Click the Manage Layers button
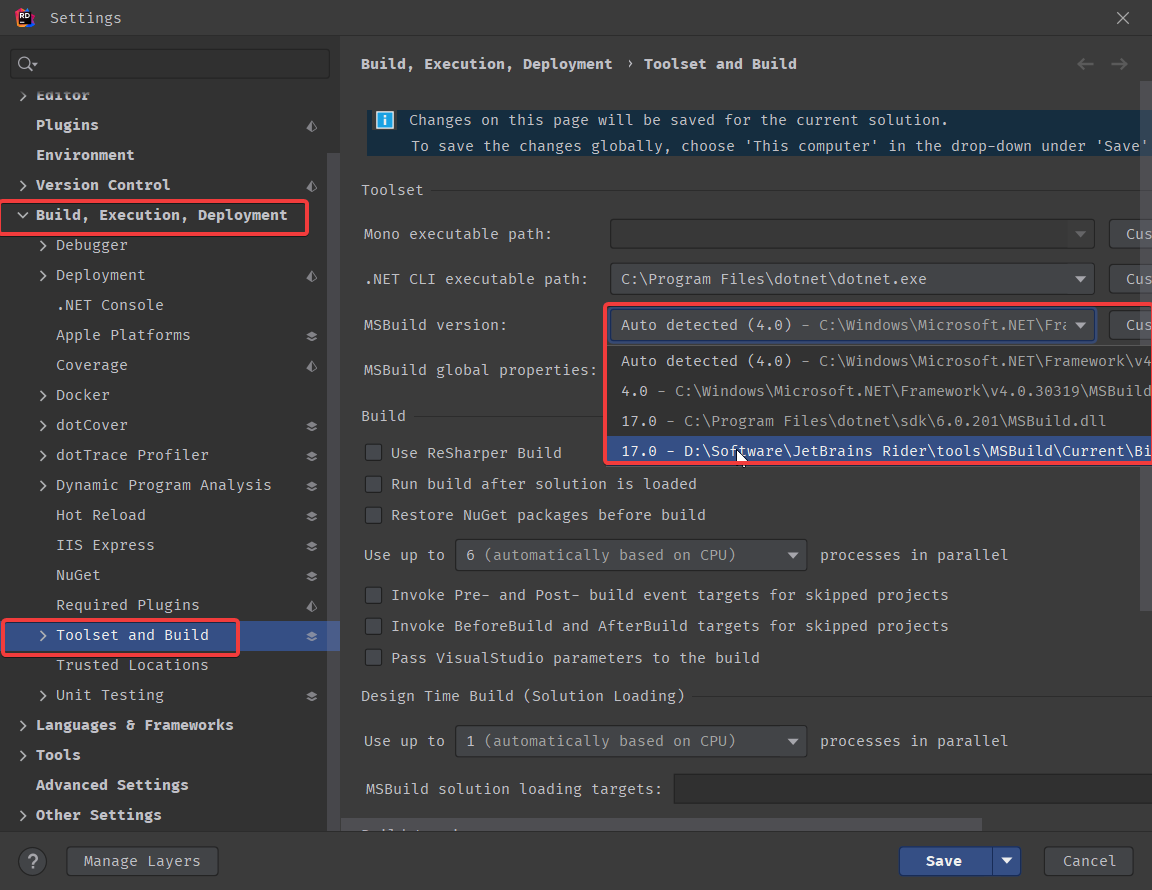This screenshot has width=1152, height=890. pyautogui.click(x=142, y=861)
